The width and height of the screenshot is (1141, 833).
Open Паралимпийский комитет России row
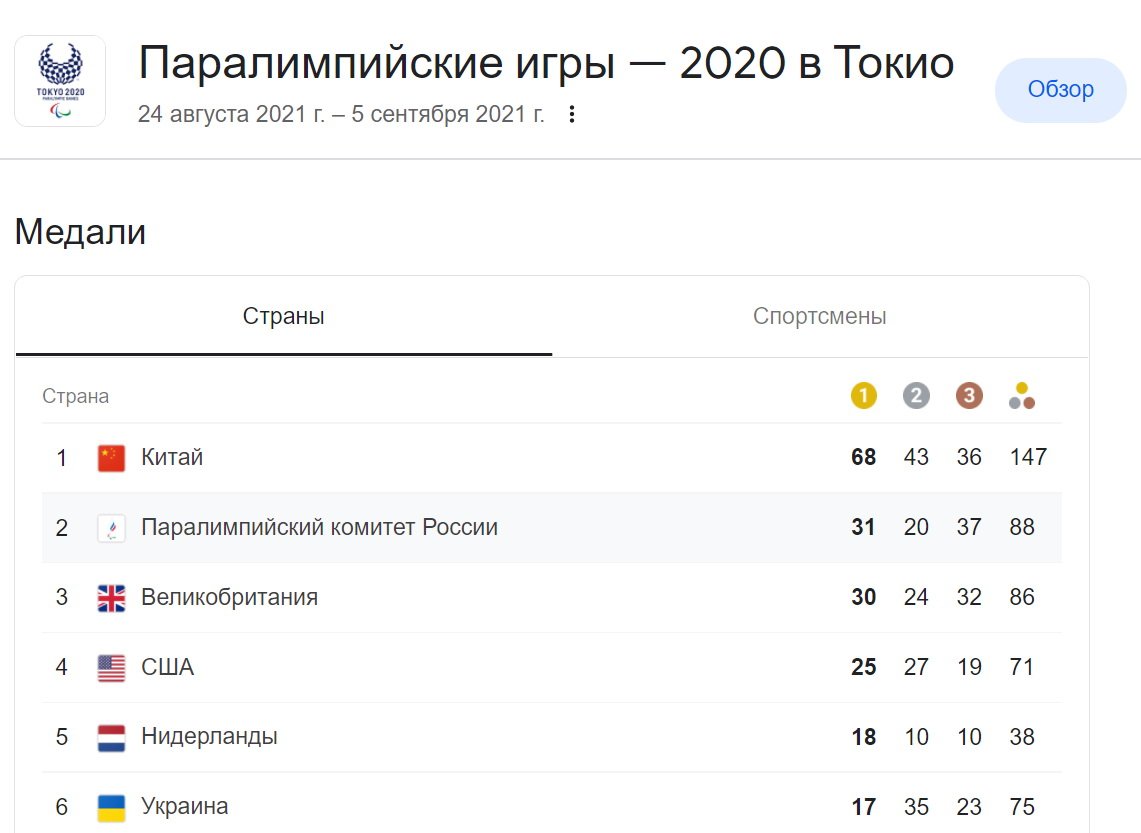[x=319, y=528]
